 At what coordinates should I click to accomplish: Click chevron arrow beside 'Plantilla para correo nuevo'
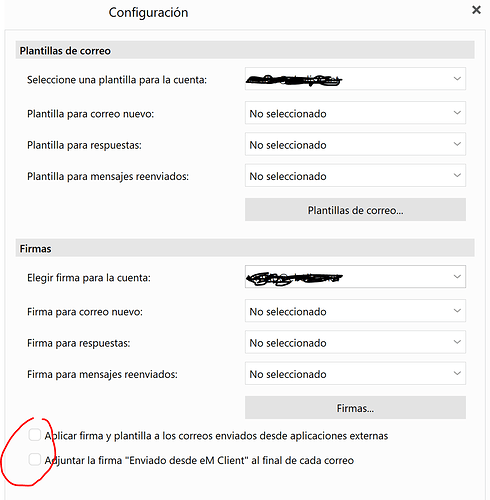457,113
